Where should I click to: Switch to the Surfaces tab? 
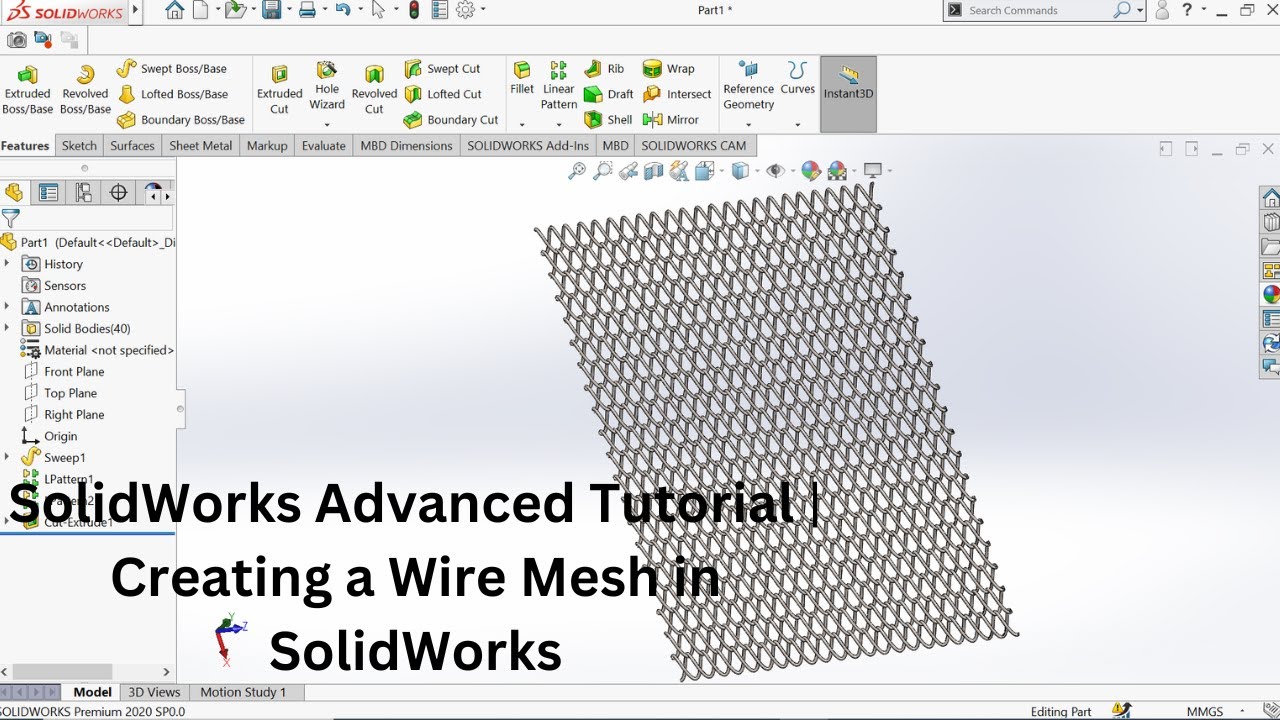pos(132,145)
